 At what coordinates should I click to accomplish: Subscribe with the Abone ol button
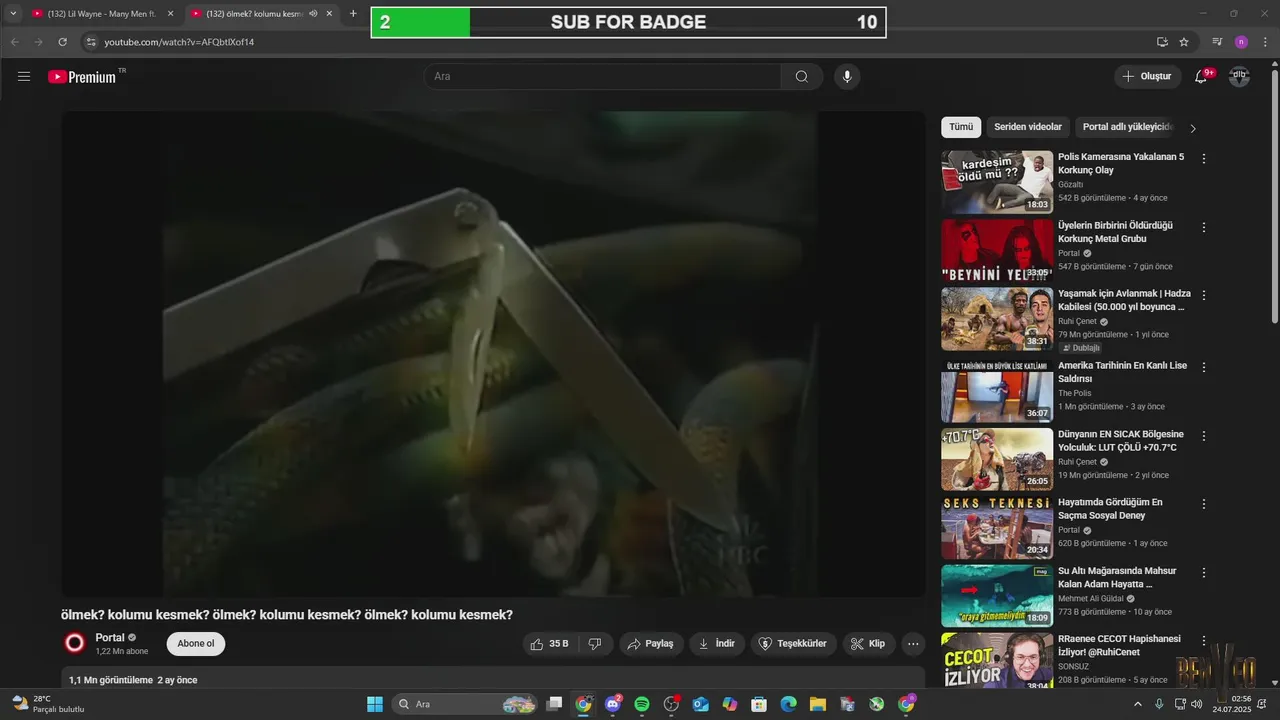click(196, 644)
